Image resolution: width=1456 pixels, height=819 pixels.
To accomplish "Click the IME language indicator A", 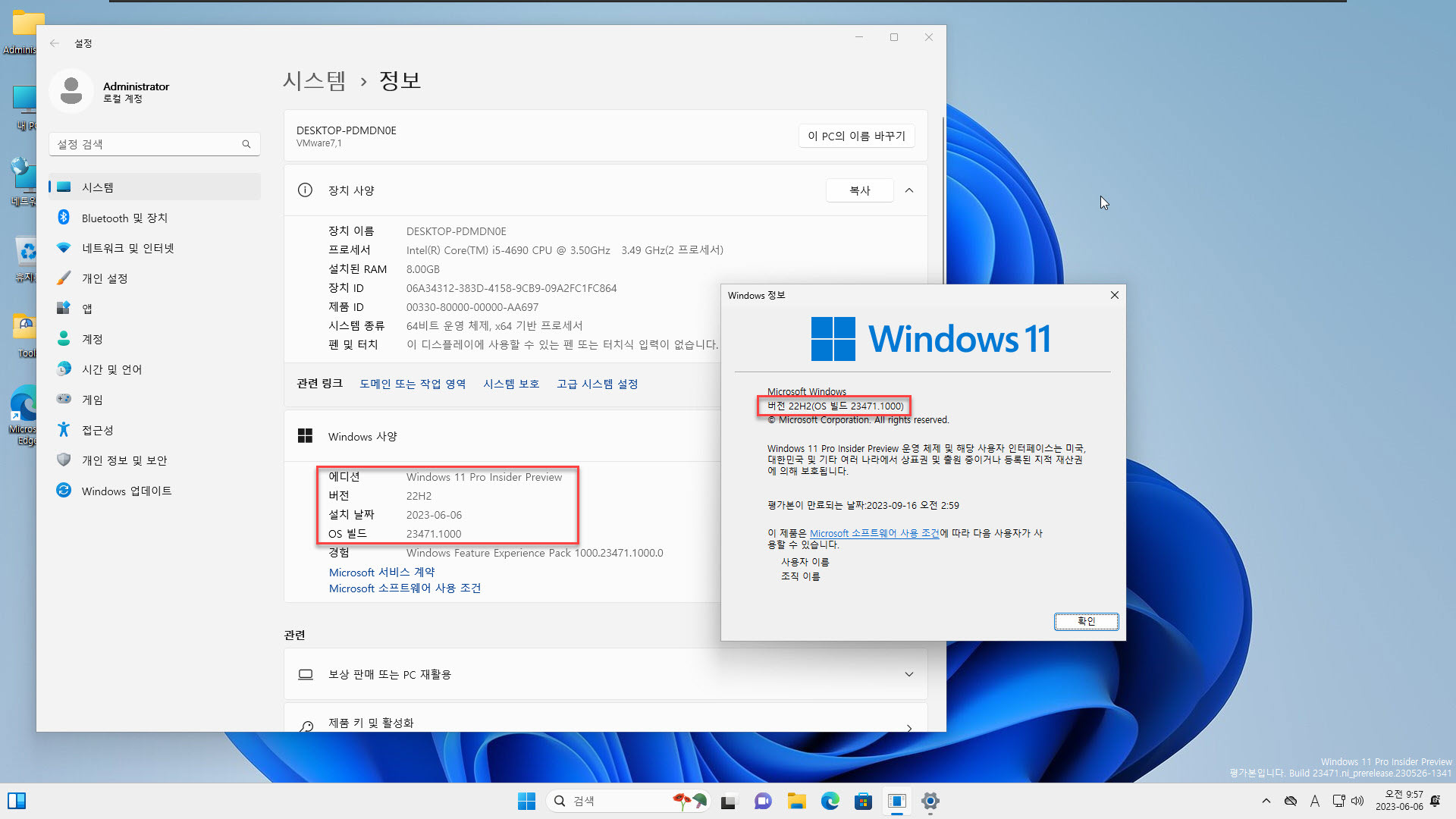I will point(1315,801).
